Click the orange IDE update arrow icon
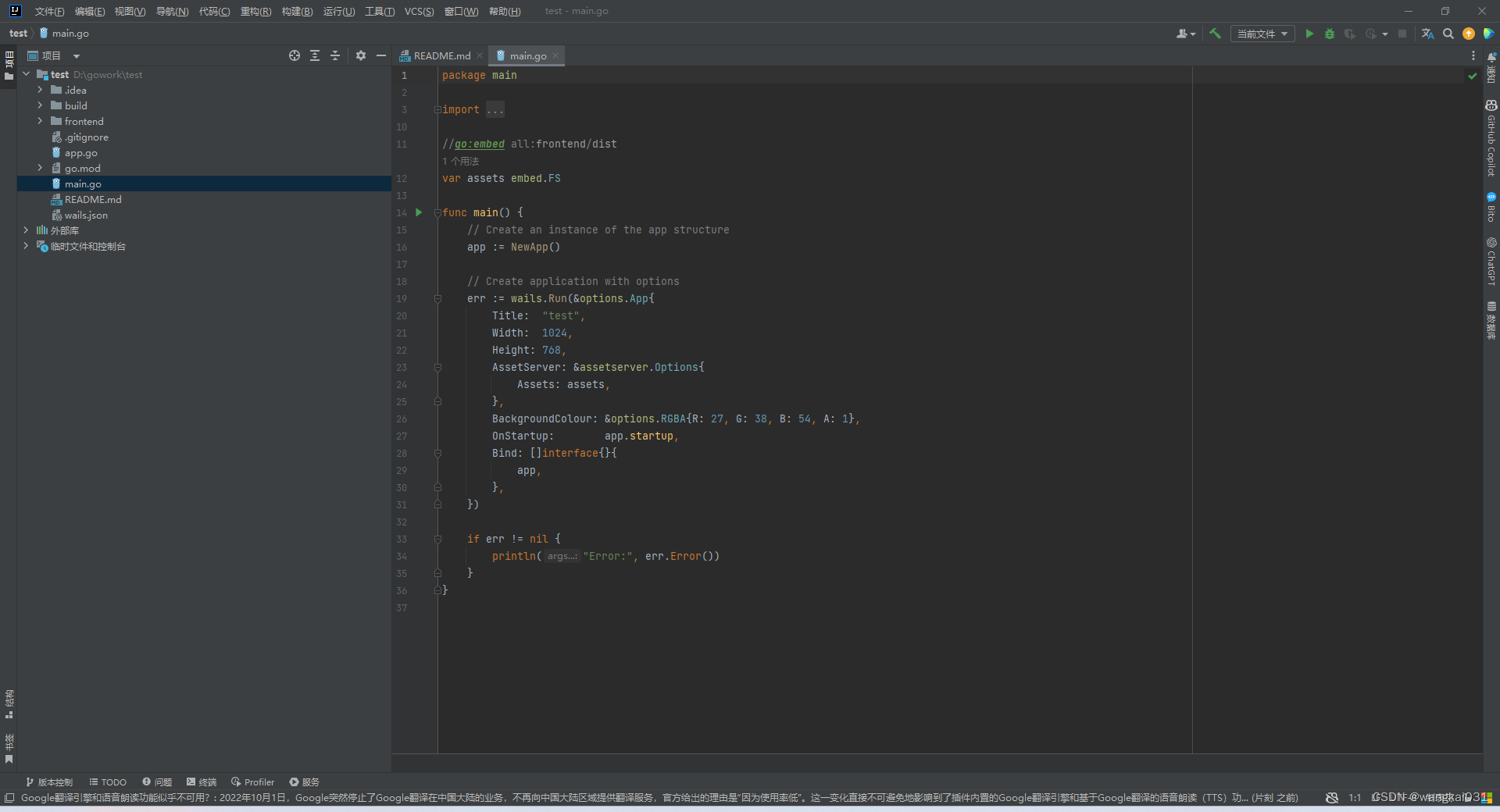Image resolution: width=1500 pixels, height=812 pixels. (1469, 34)
